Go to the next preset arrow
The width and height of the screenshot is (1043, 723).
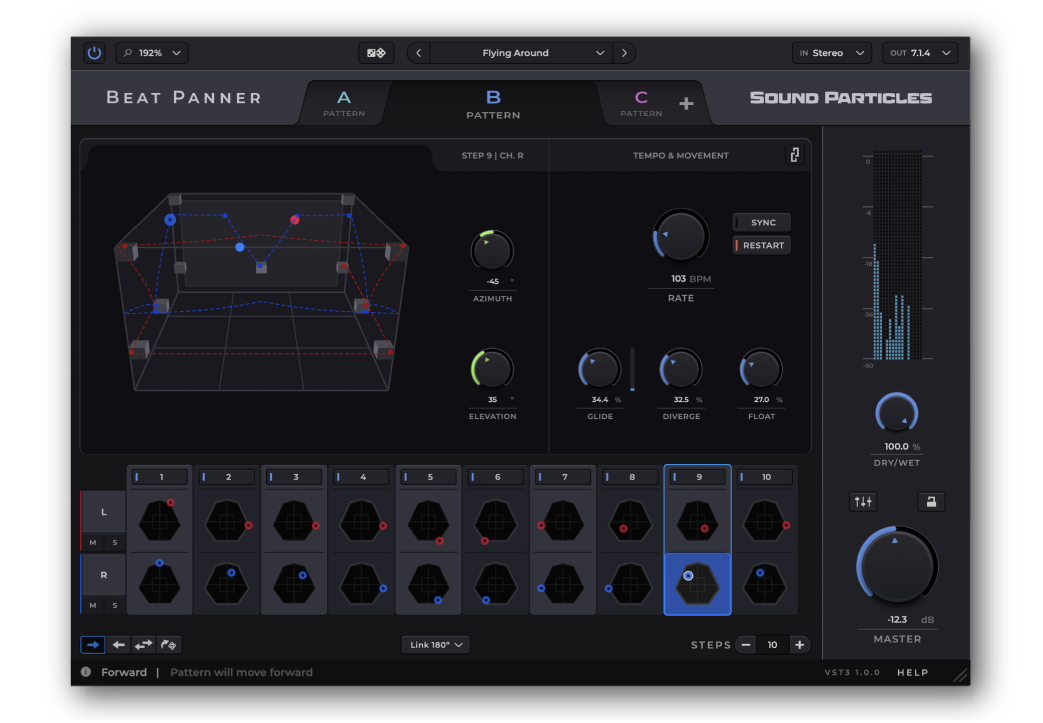(624, 53)
